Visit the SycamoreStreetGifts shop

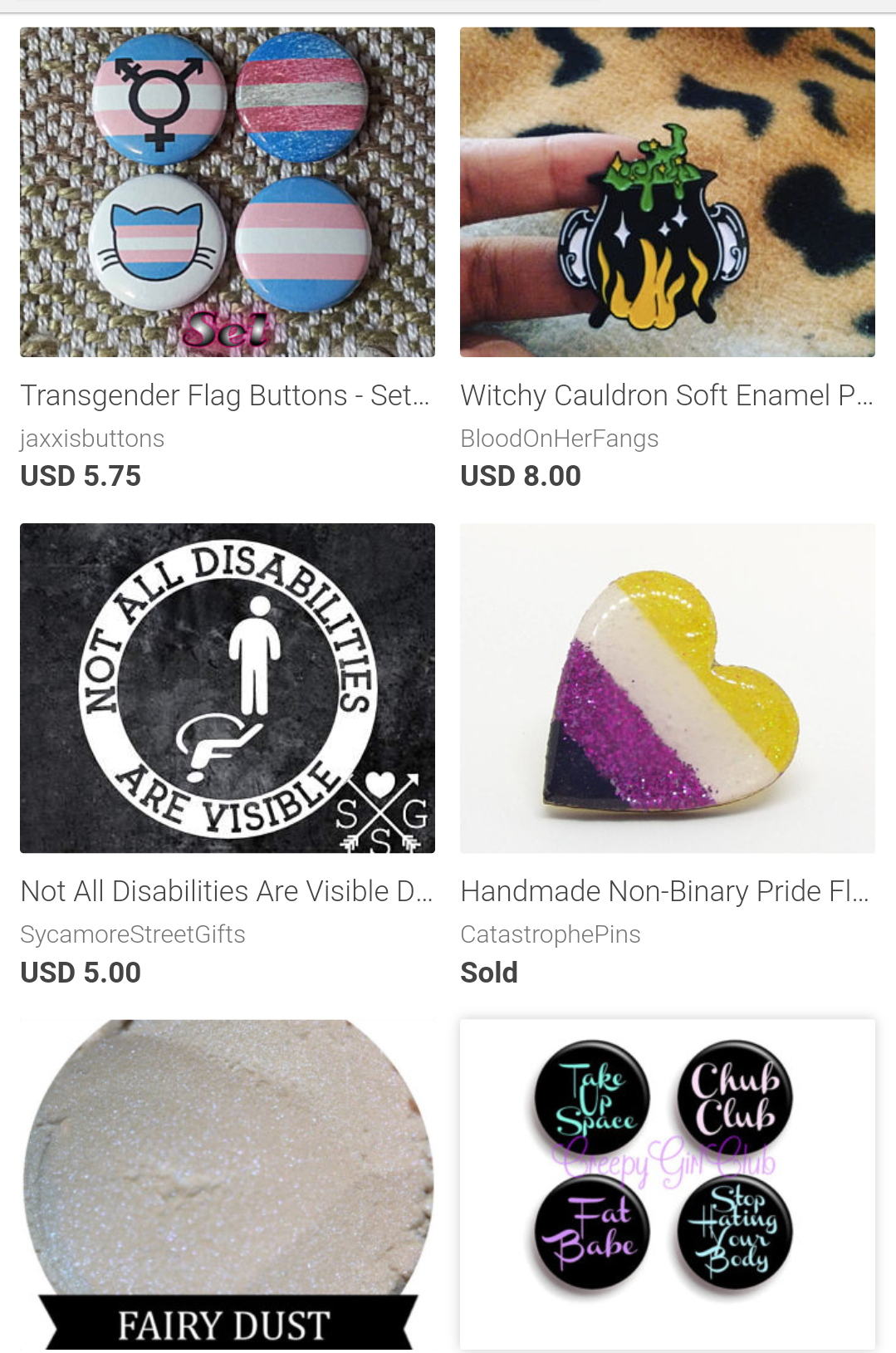(133, 934)
